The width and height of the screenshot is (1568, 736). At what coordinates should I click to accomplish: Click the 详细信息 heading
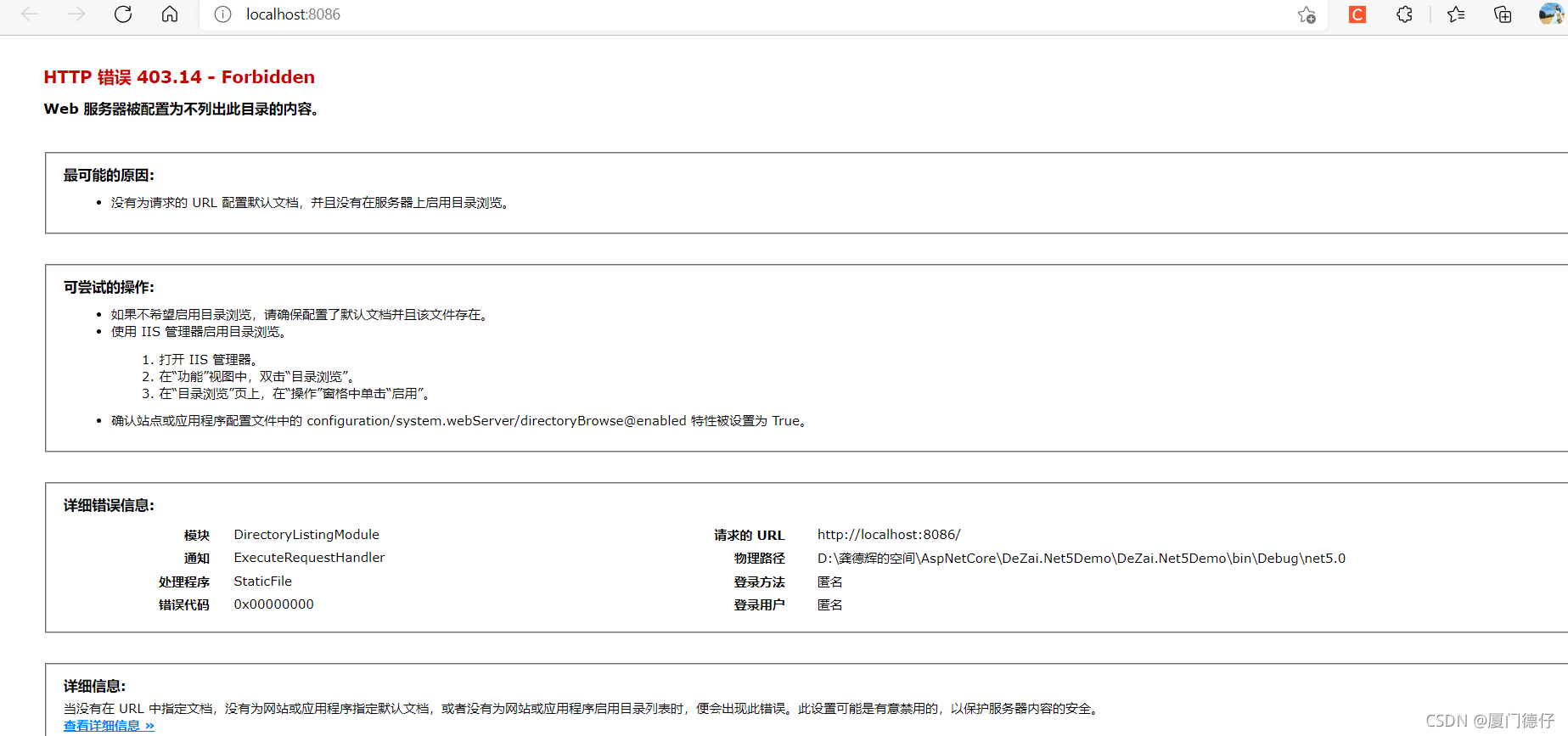tap(94, 687)
